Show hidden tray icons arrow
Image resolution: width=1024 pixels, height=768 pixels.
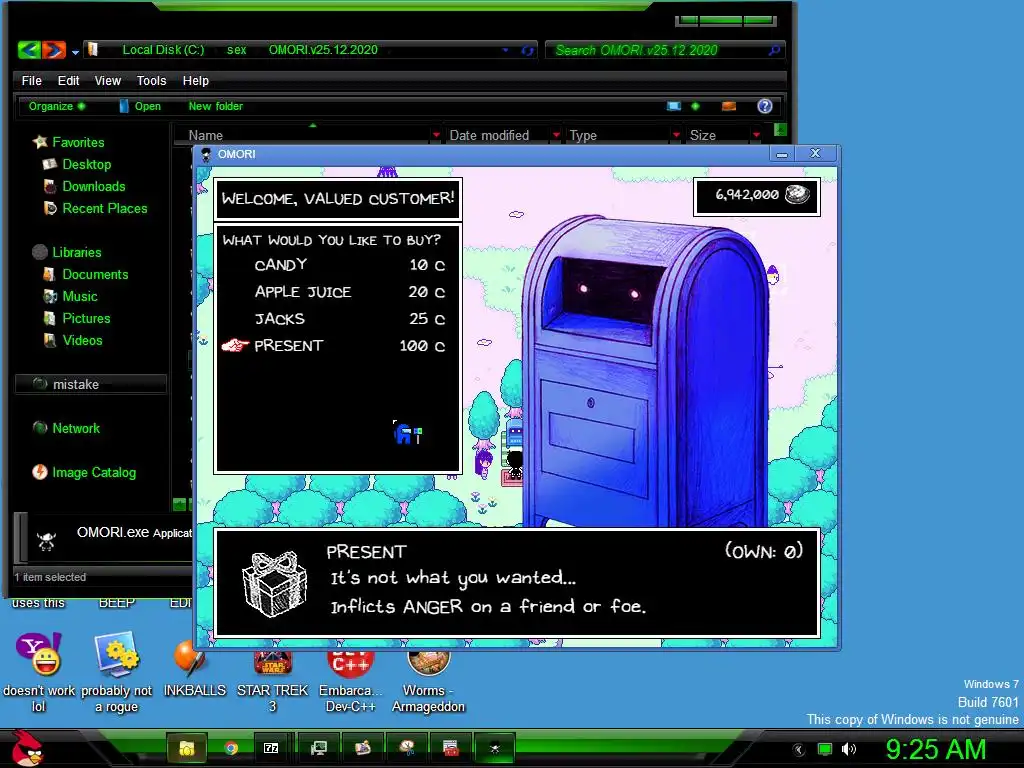click(798, 750)
